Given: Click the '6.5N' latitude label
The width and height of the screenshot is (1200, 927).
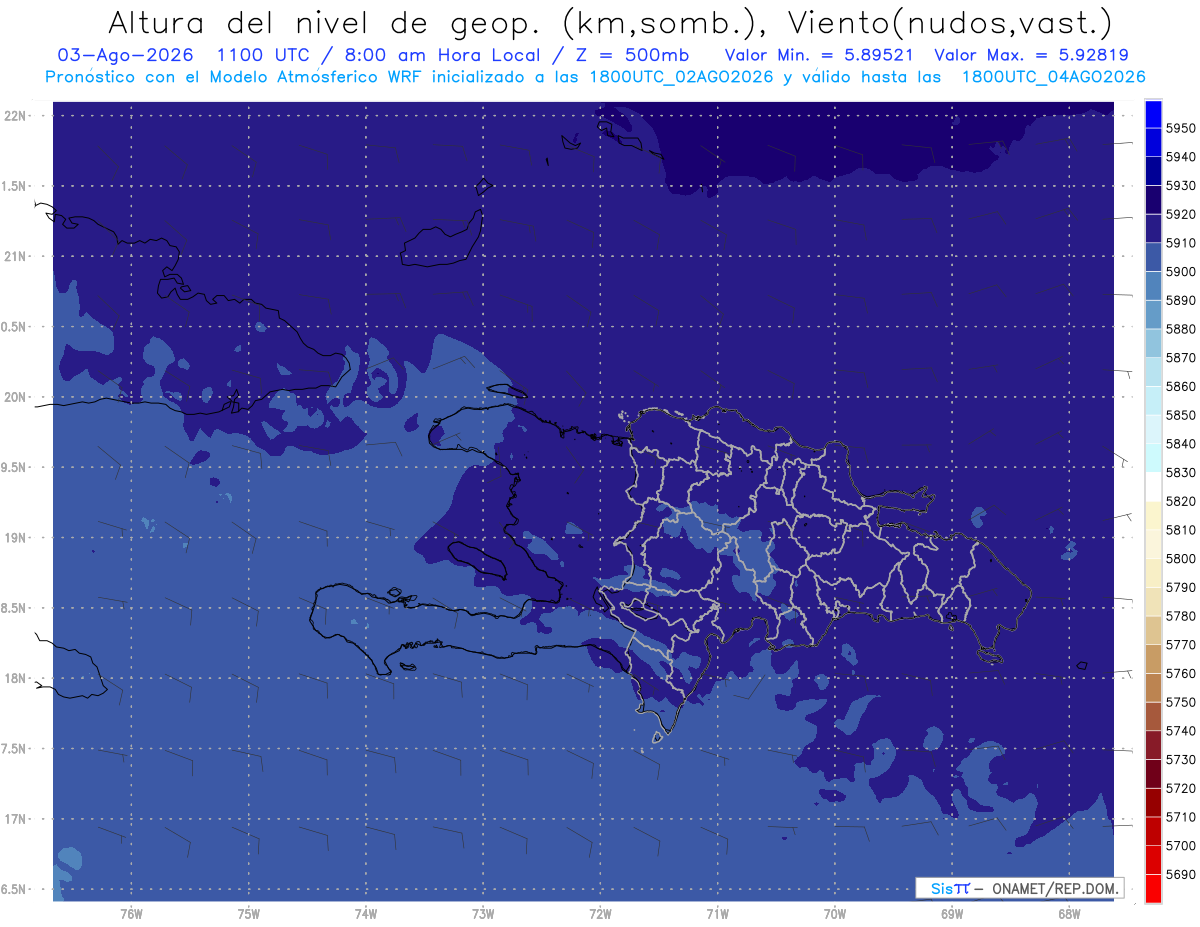Looking at the screenshot, I should pos(15,889).
